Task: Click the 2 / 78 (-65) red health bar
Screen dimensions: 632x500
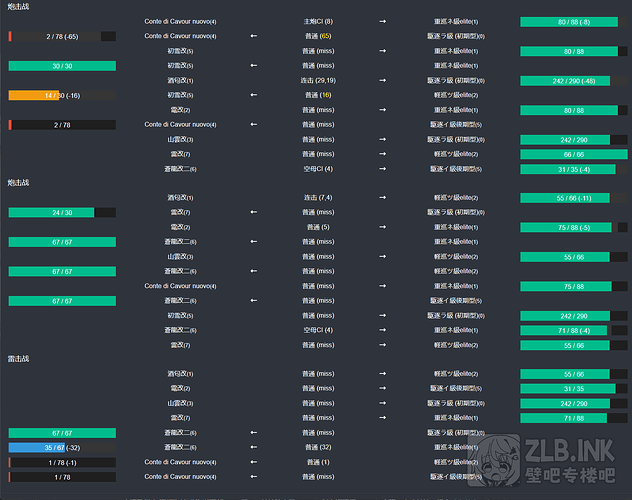Action: pyautogui.click(x=62, y=36)
